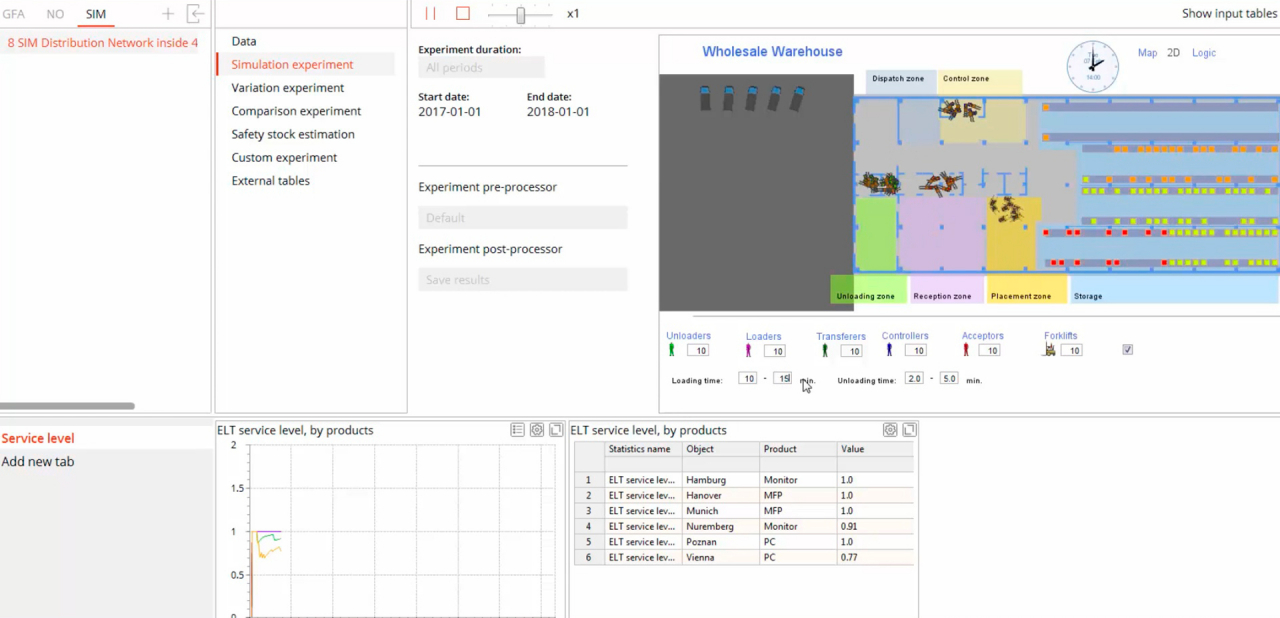Click the Forklifts vehicle icon
Image resolution: width=1280 pixels, height=618 pixels.
[x=1049, y=350]
